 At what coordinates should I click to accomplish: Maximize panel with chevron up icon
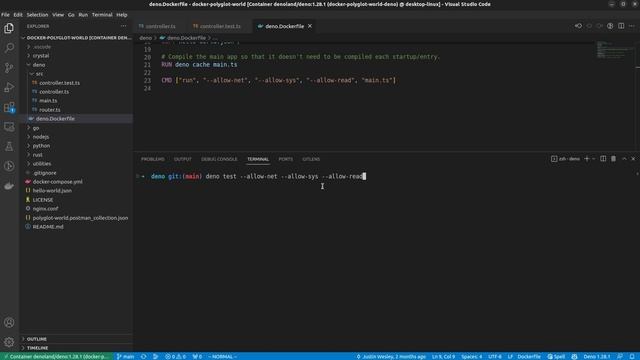click(624, 159)
